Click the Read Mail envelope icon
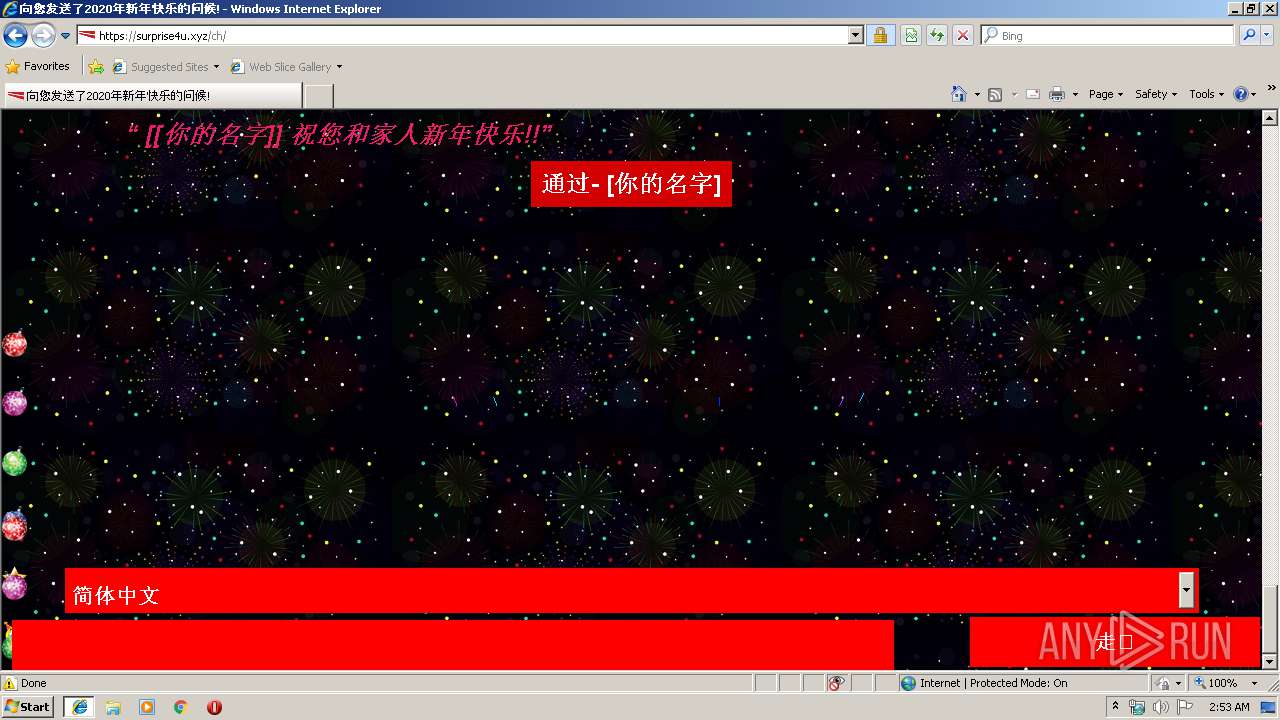 pos(1033,94)
